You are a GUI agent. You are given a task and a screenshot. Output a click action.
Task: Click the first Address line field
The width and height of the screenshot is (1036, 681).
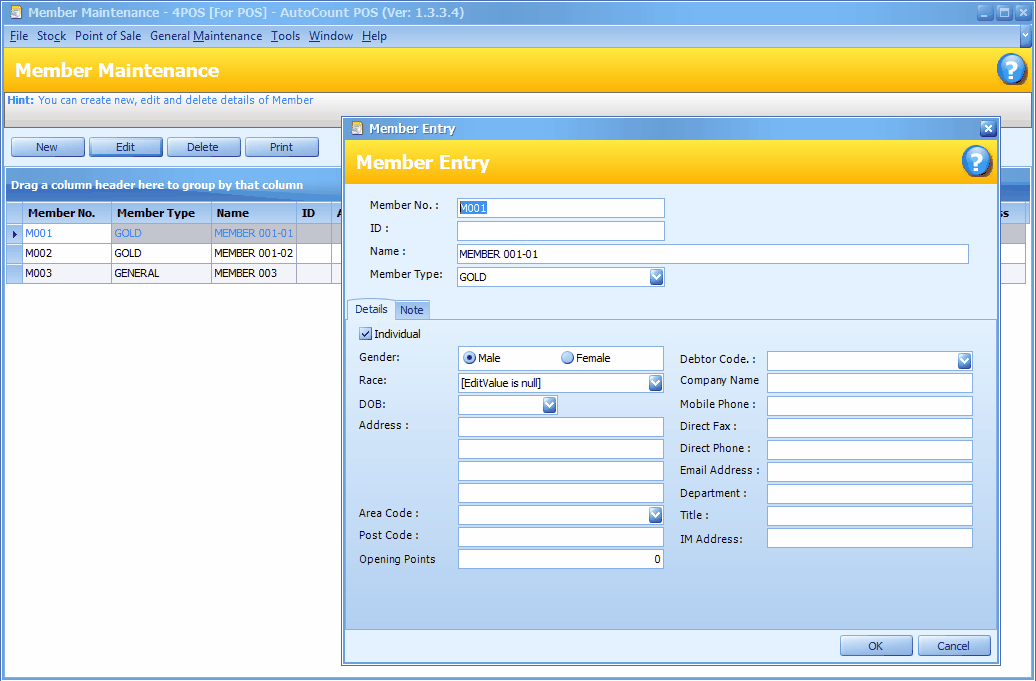coord(561,427)
